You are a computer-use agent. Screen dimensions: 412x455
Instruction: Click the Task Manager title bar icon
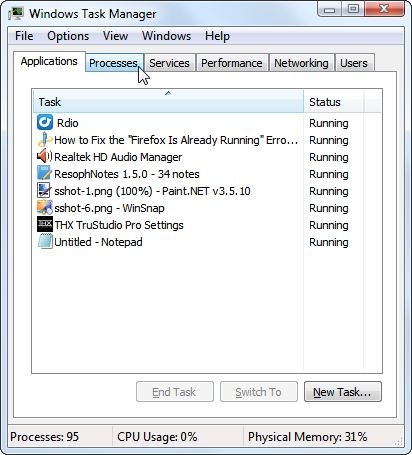16,13
